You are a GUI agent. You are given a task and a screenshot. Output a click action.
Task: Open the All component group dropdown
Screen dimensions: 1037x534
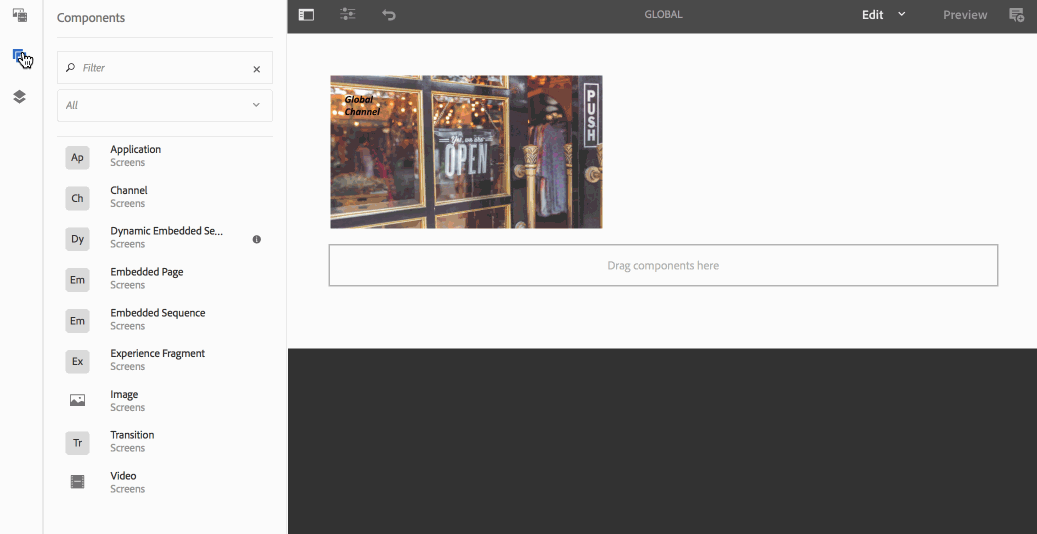click(165, 105)
